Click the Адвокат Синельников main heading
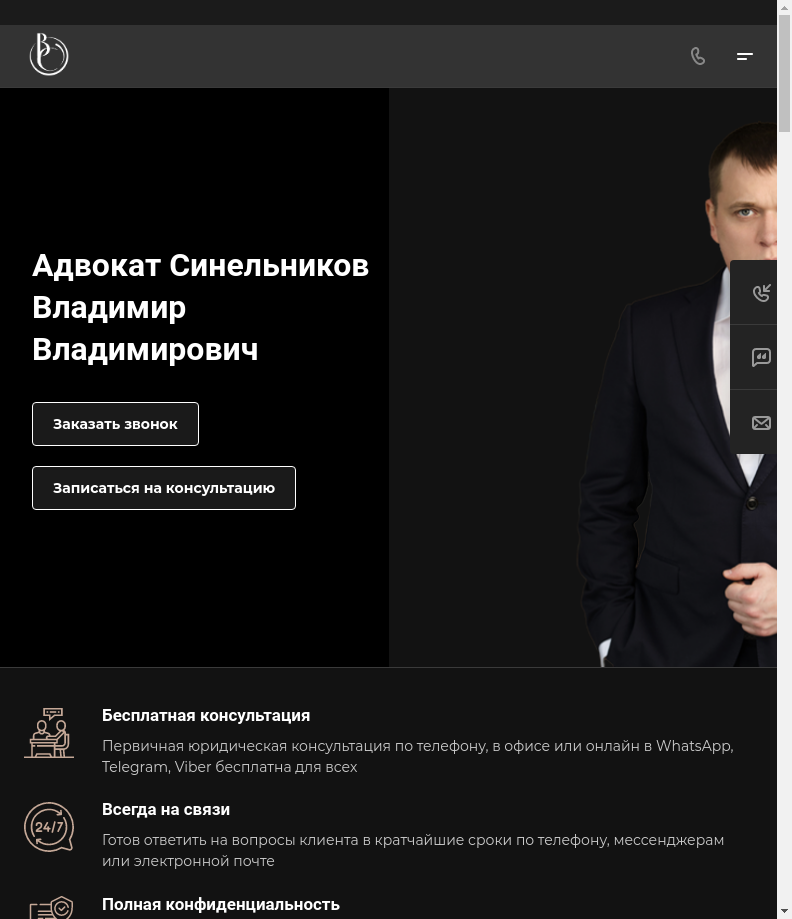The height and width of the screenshot is (919, 792). click(200, 307)
